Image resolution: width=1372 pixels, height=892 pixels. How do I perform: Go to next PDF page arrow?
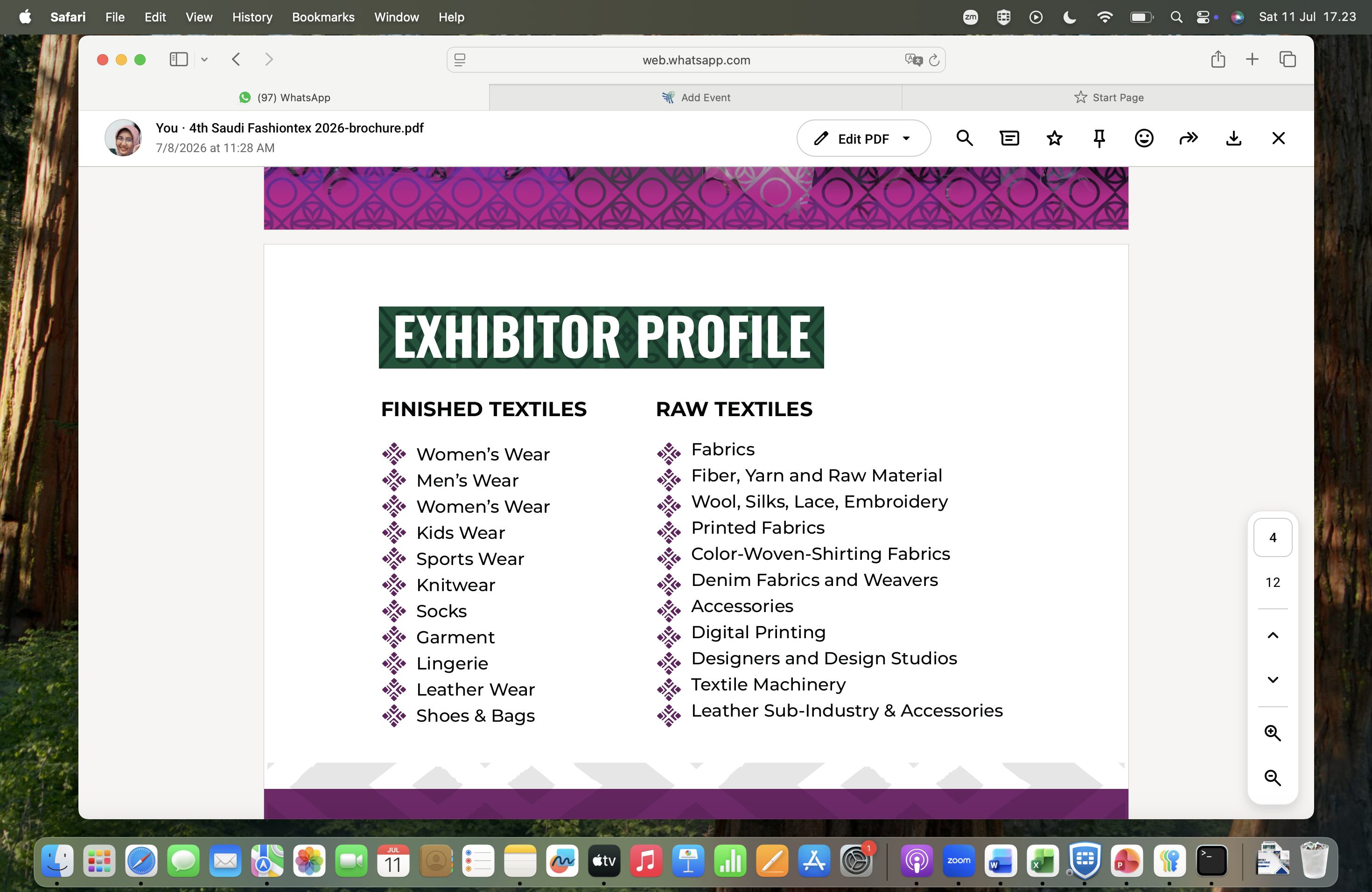(1273, 680)
